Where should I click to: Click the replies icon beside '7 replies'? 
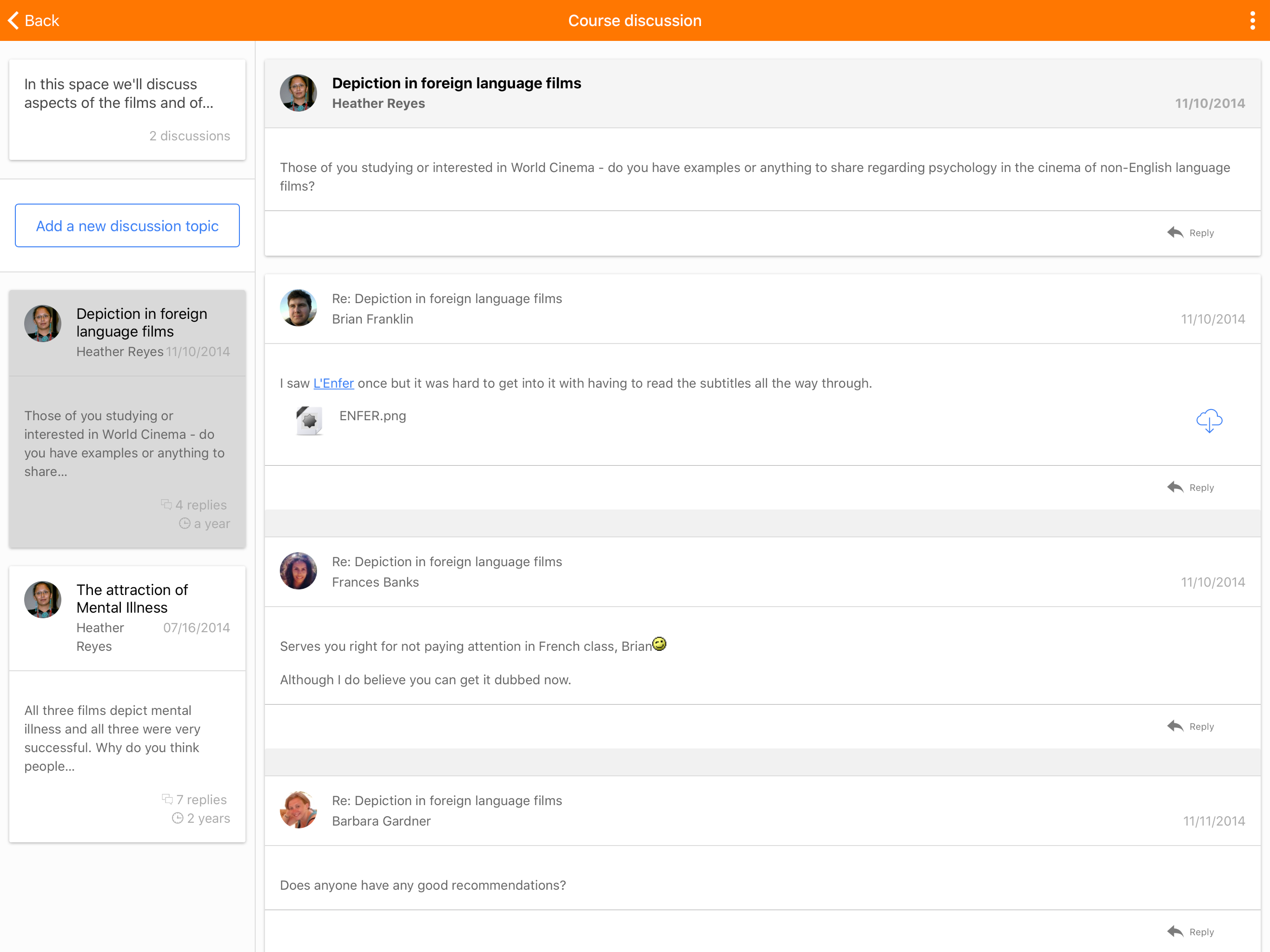click(167, 799)
